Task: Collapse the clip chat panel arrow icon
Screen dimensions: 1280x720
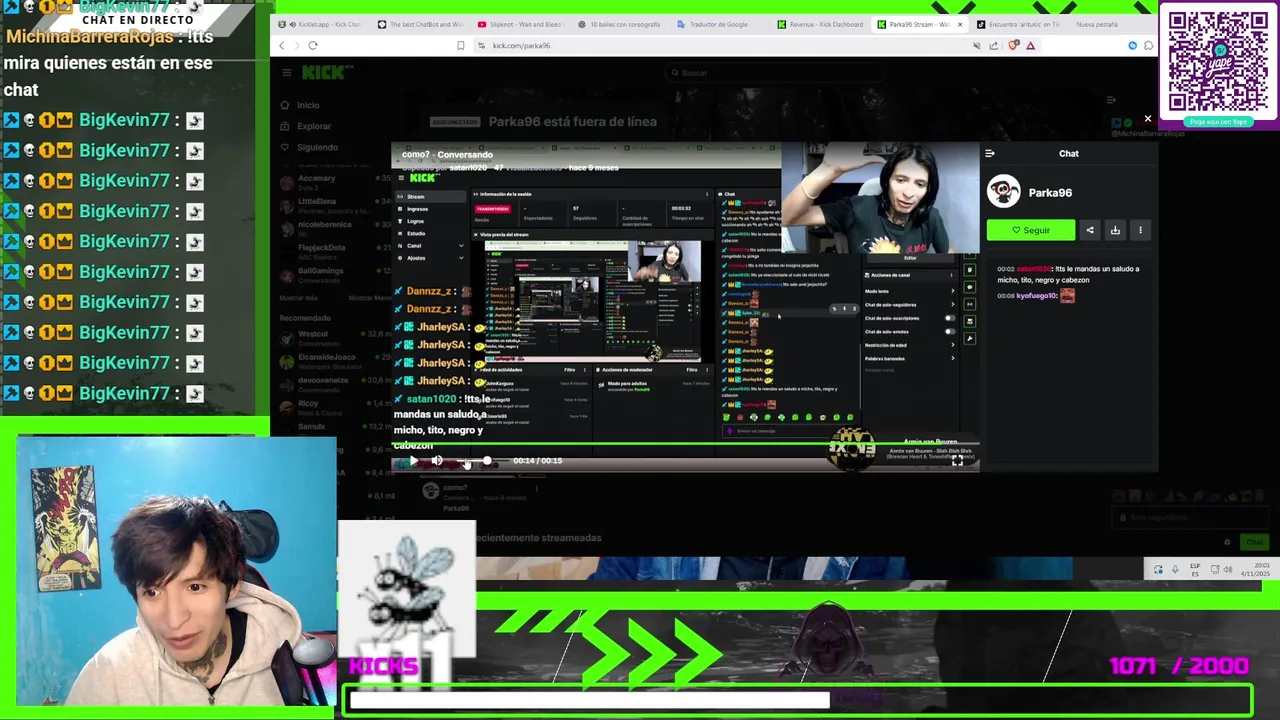Action: [x=990, y=153]
